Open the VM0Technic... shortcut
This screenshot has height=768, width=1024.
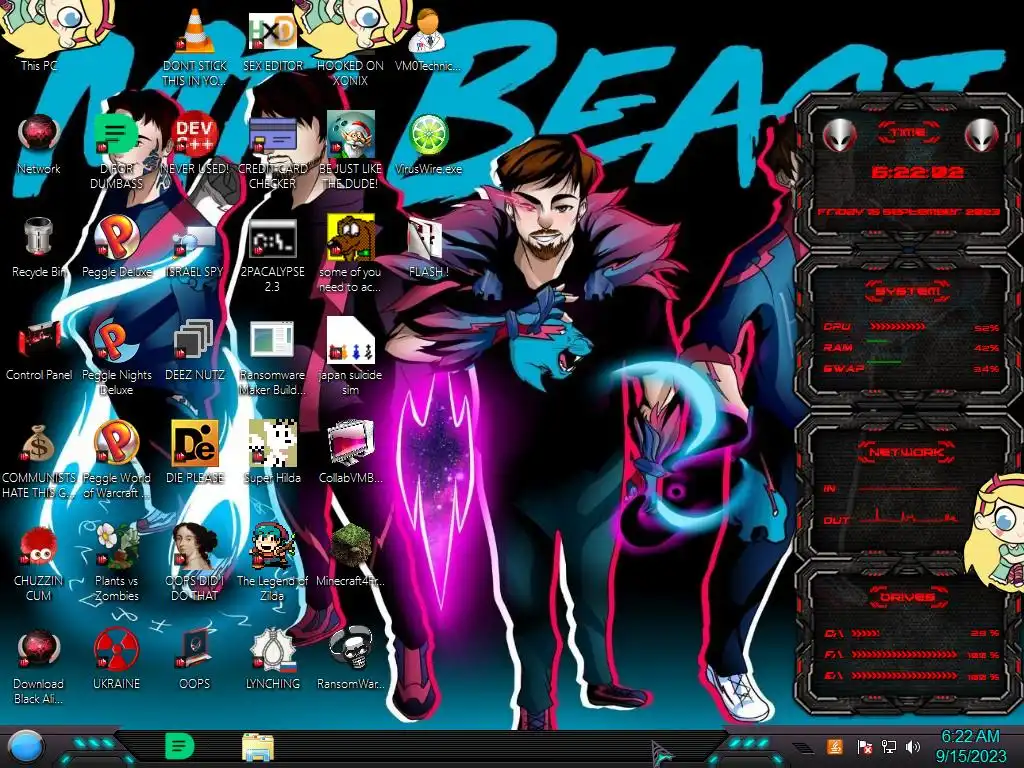pyautogui.click(x=428, y=31)
